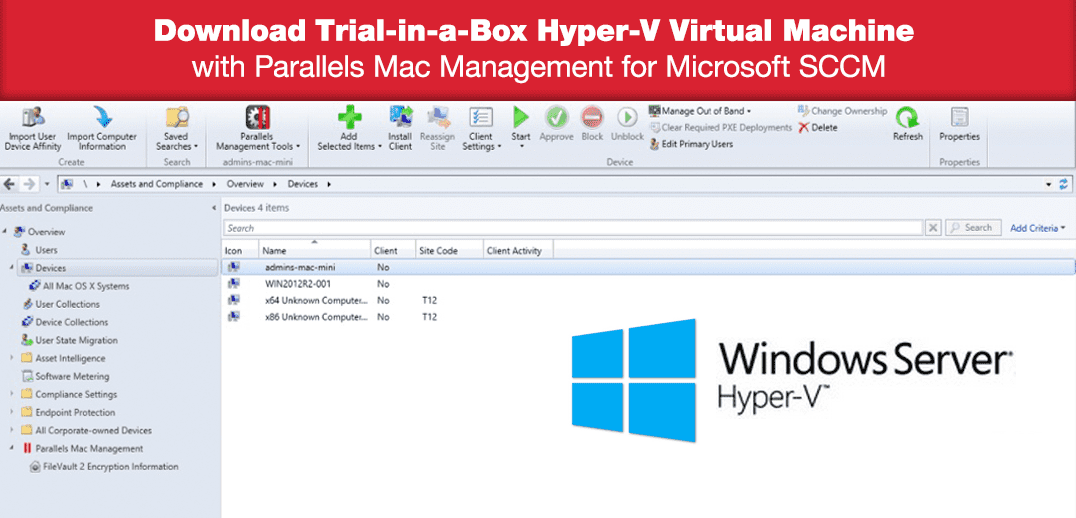Click the Delete command

pyautogui.click(x=818, y=128)
